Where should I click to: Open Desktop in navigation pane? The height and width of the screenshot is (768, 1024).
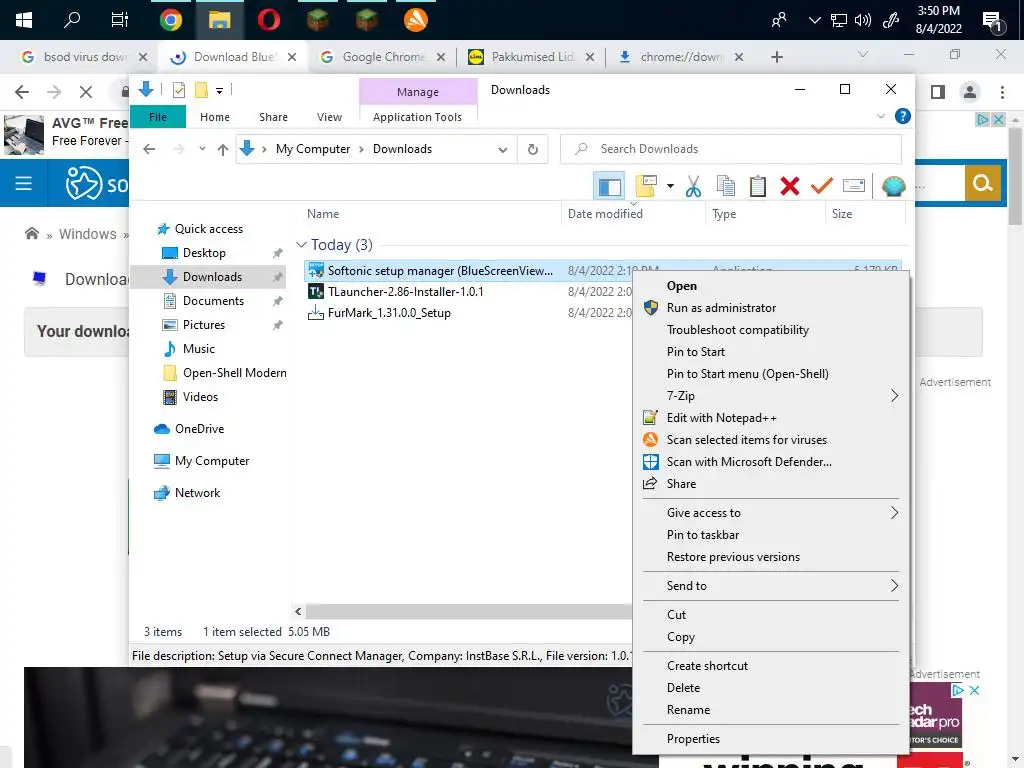(x=204, y=253)
